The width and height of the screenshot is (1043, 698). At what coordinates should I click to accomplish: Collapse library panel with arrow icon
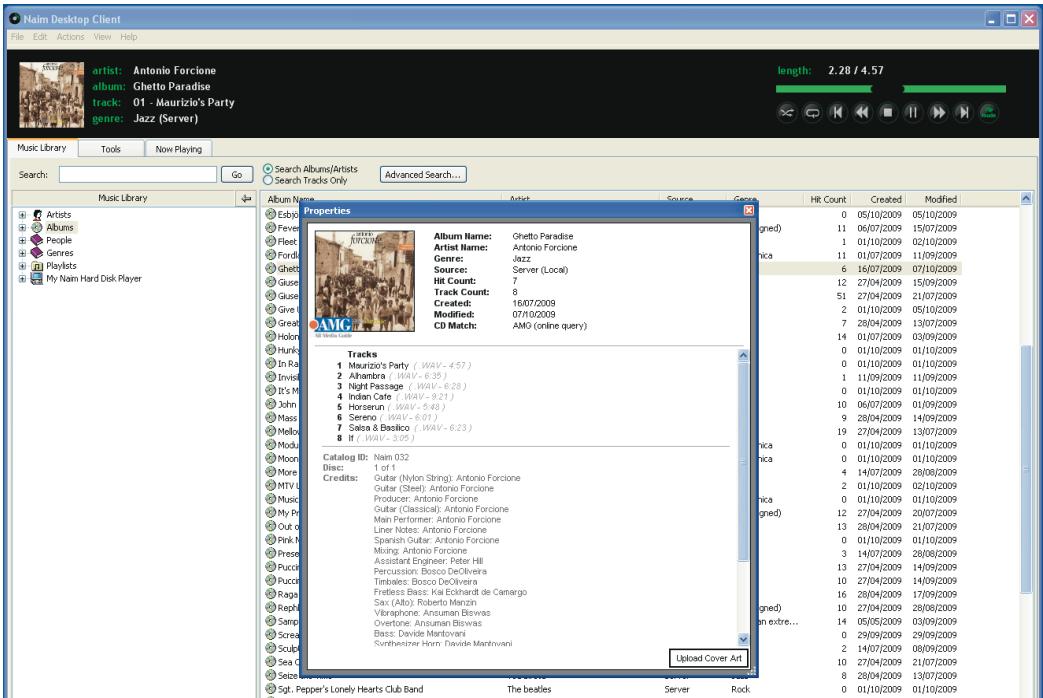pyautogui.click(x=246, y=198)
